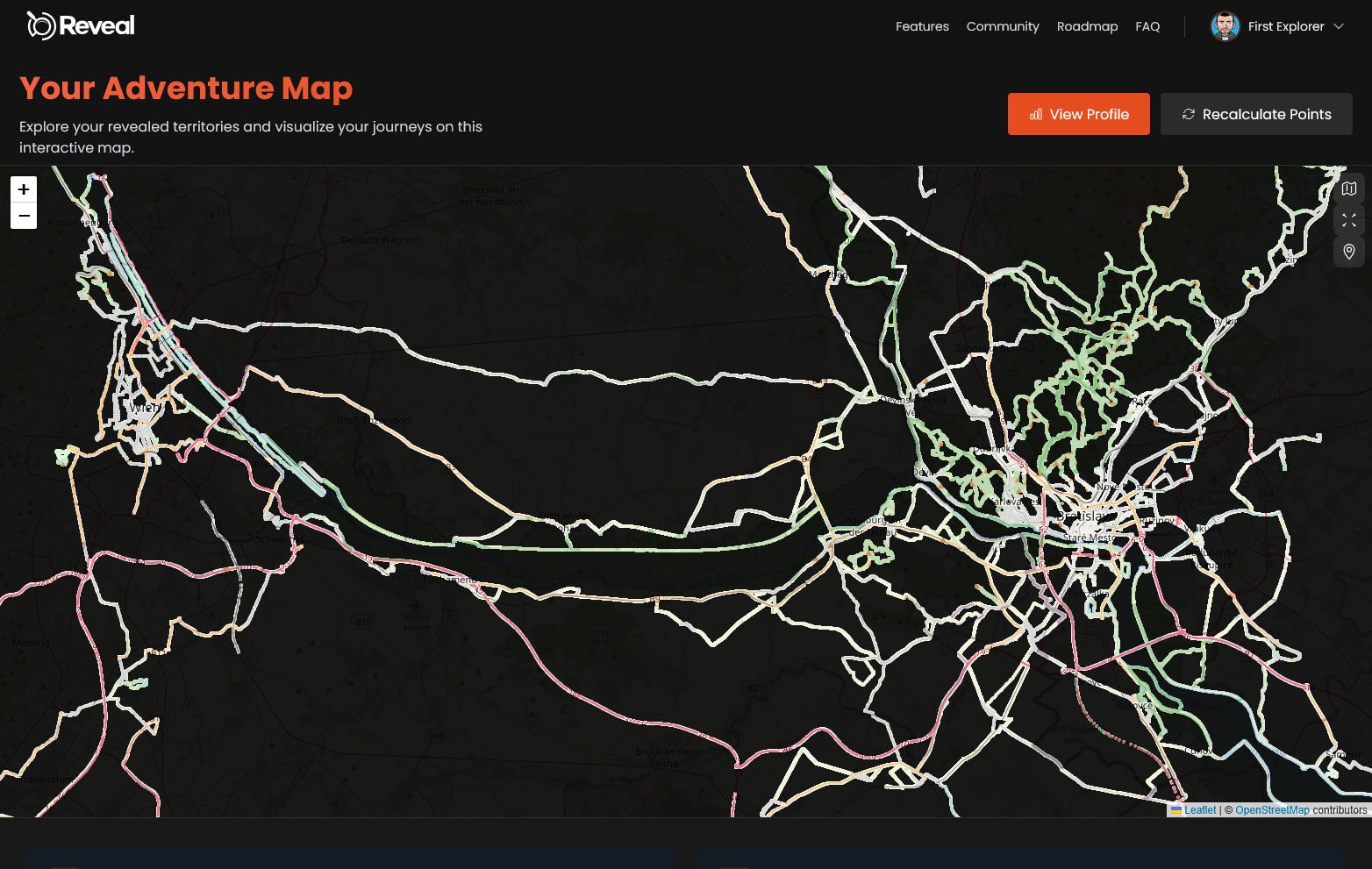Click the location pin icon on the map

[1349, 252]
